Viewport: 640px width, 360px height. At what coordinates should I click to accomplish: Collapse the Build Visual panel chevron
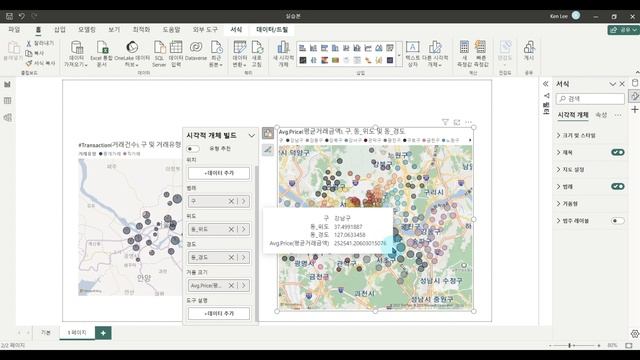[x=251, y=136]
